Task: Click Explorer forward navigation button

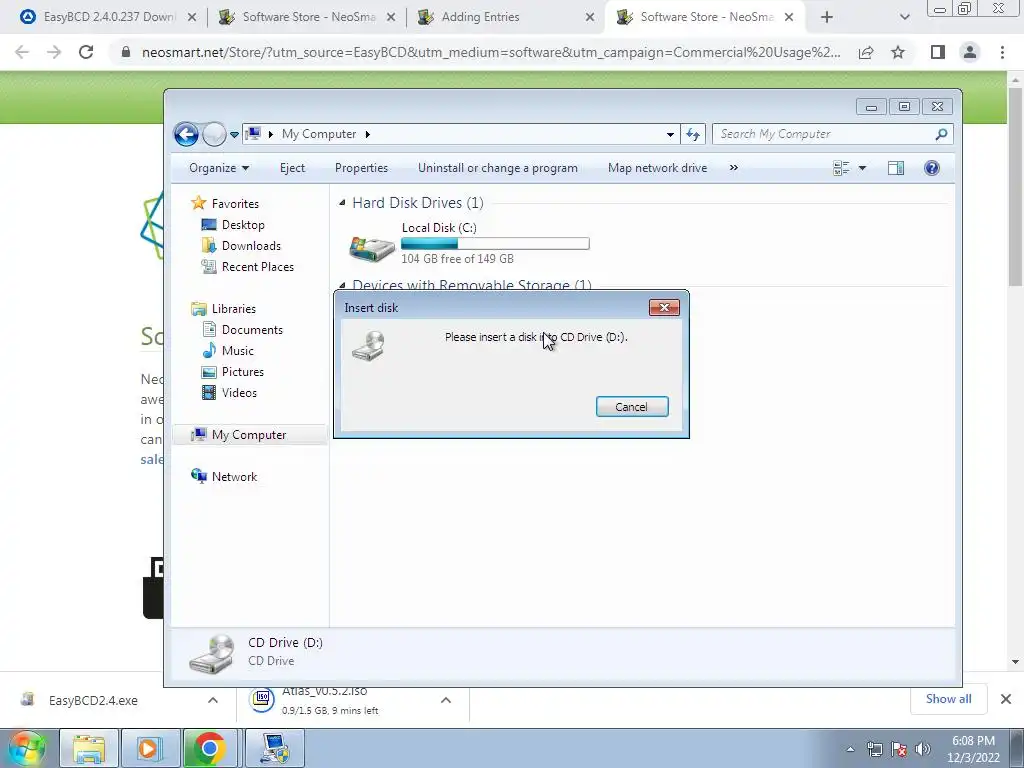Action: pyautogui.click(x=214, y=135)
